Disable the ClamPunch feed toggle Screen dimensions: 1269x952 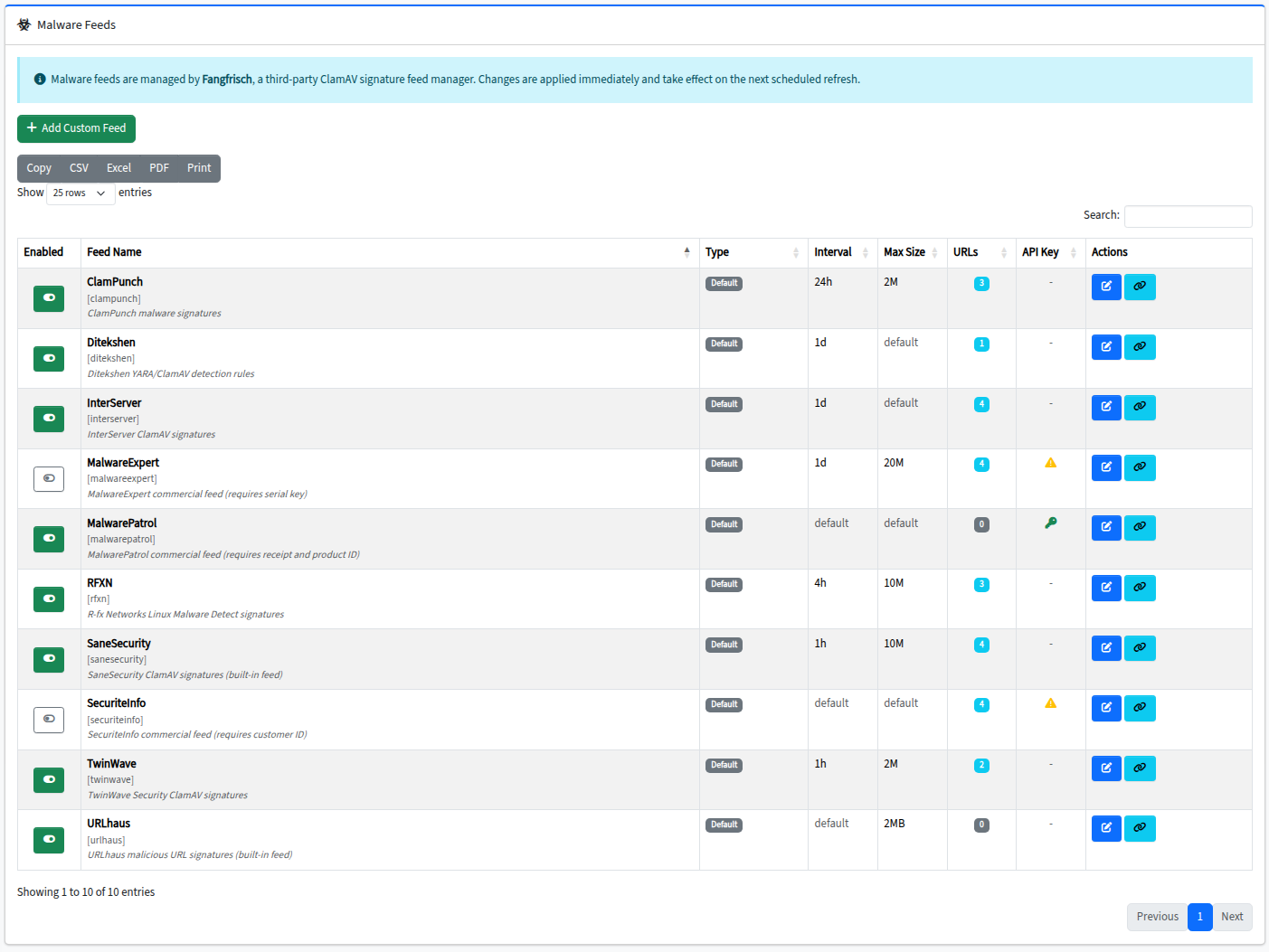pos(49,298)
